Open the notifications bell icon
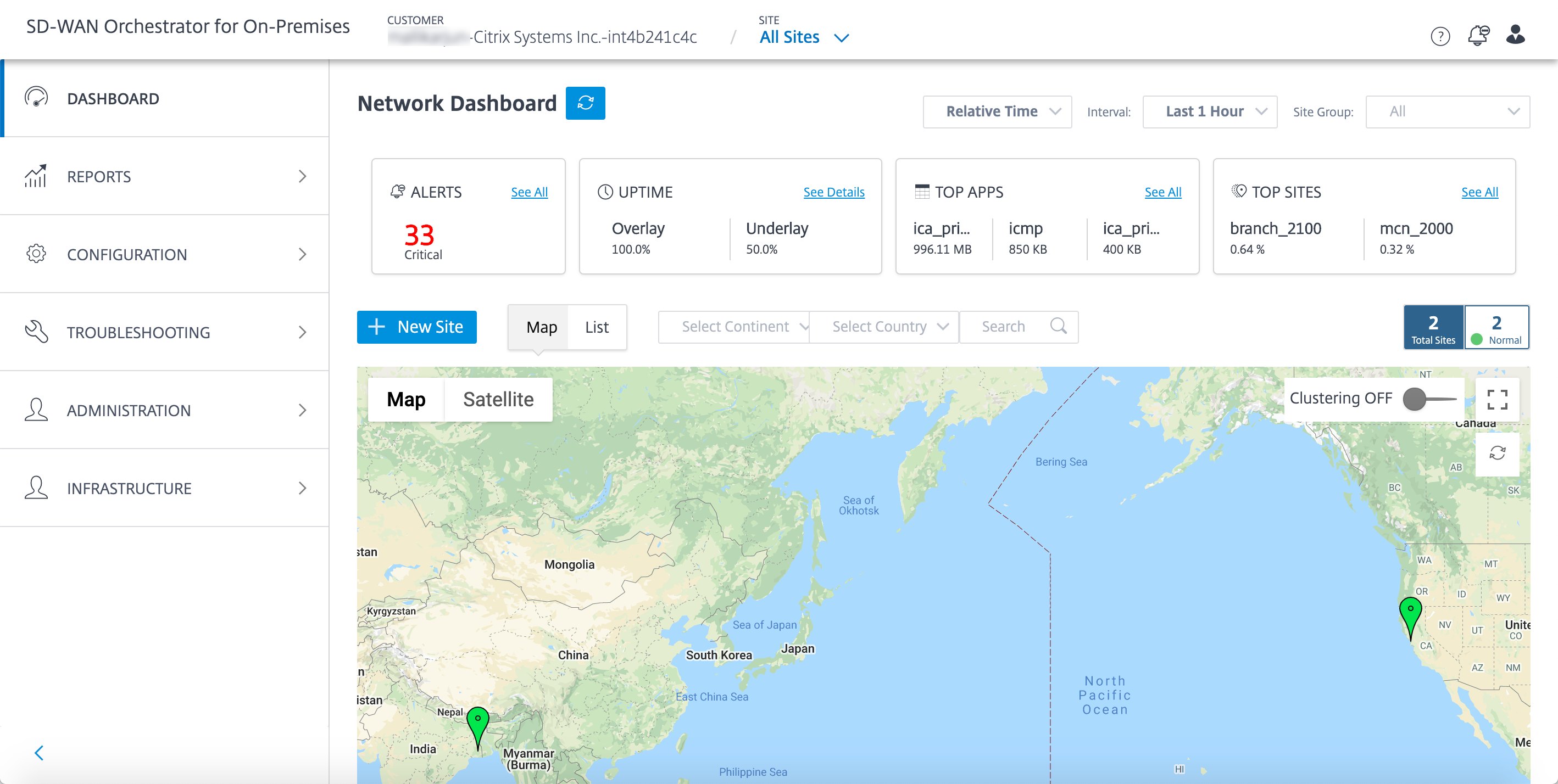The width and height of the screenshot is (1558, 784). [x=1478, y=36]
